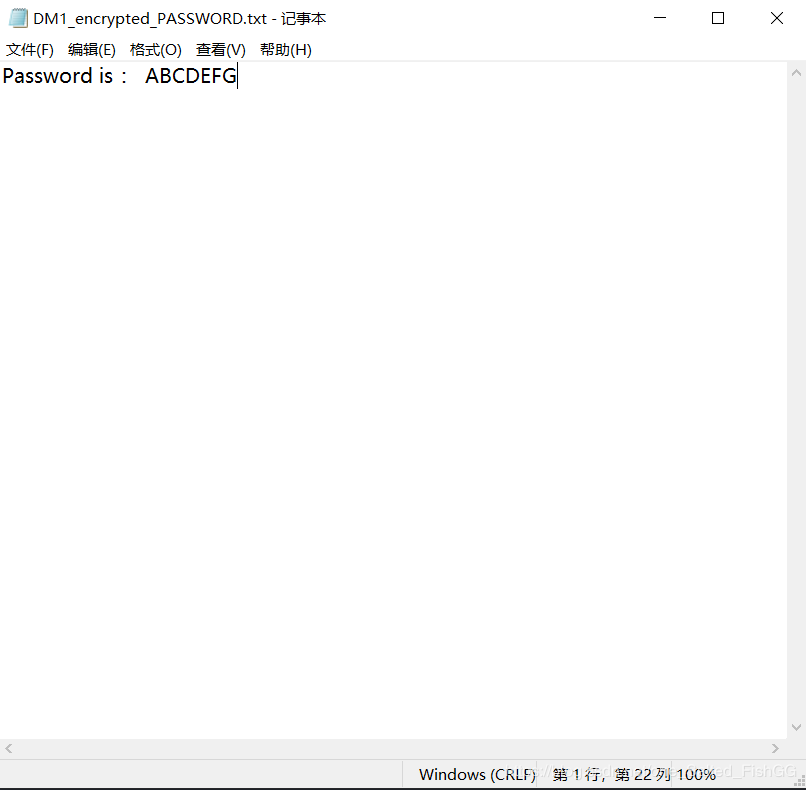
Task: Click the Notepad icon in the title bar
Action: tap(16, 17)
